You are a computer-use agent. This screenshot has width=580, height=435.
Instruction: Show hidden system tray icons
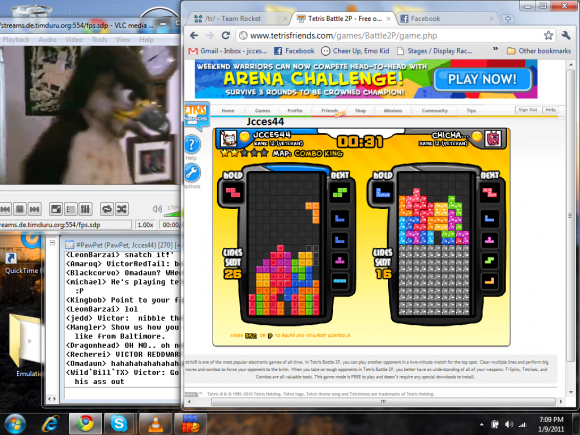coord(481,424)
